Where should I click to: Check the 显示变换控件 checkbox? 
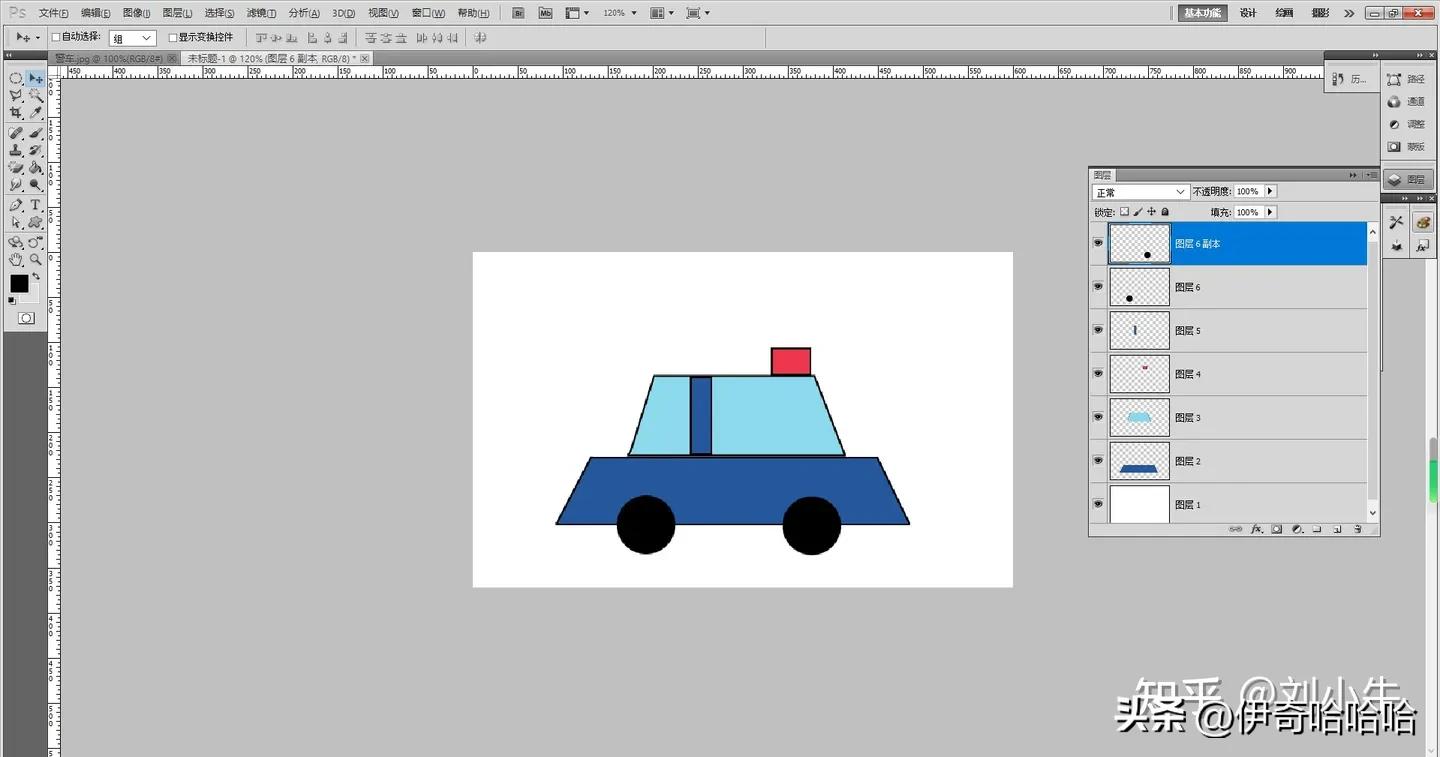(x=172, y=37)
